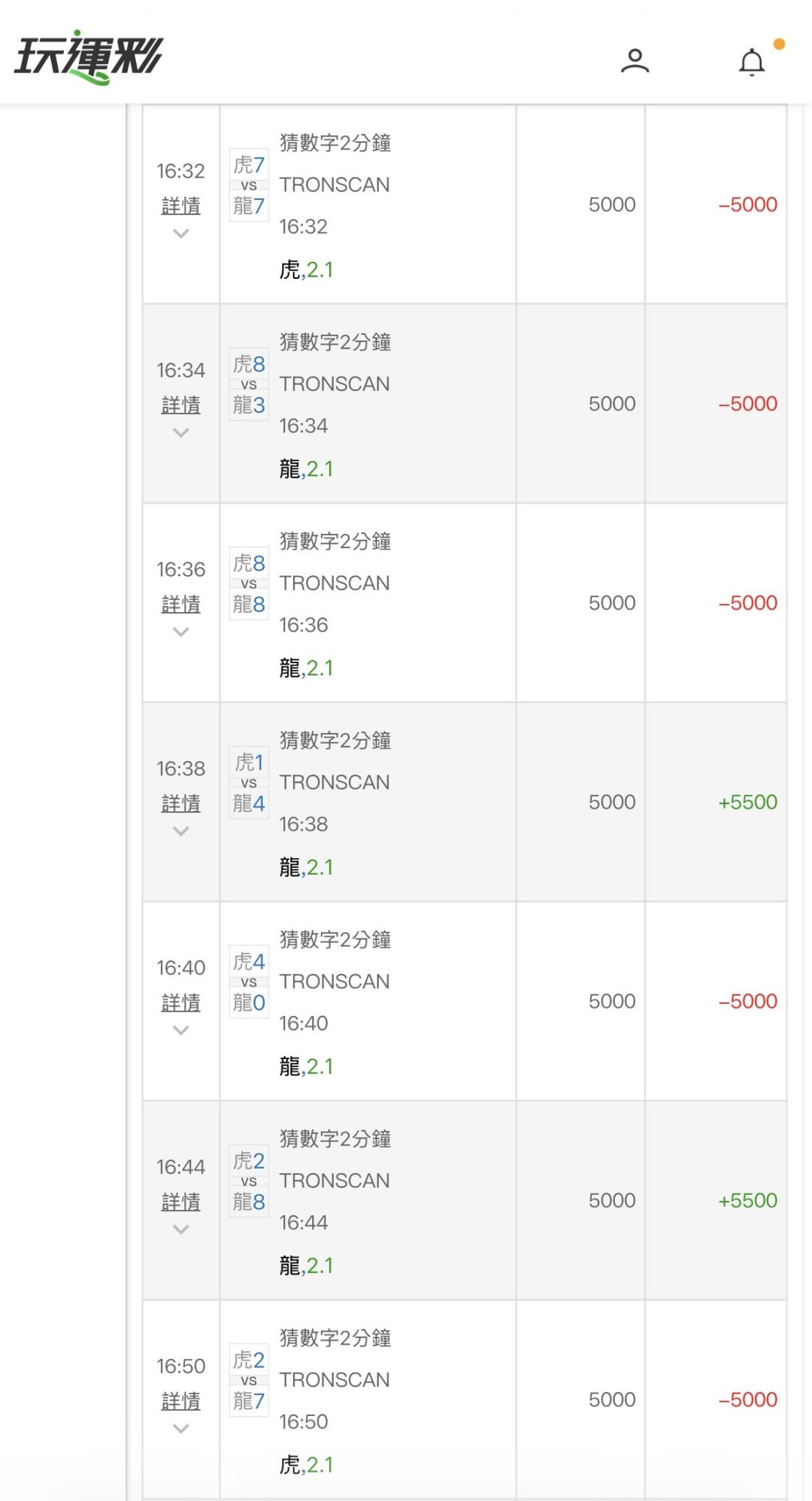
Task: Open 詳情 link for the 16:34 bet
Action: coord(180,405)
